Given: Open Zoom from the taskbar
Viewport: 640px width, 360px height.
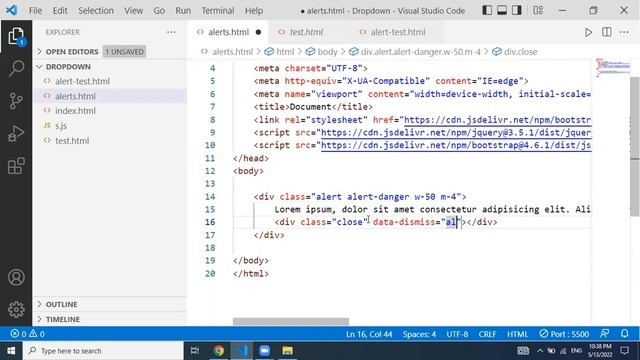Looking at the screenshot, I should [264, 351].
